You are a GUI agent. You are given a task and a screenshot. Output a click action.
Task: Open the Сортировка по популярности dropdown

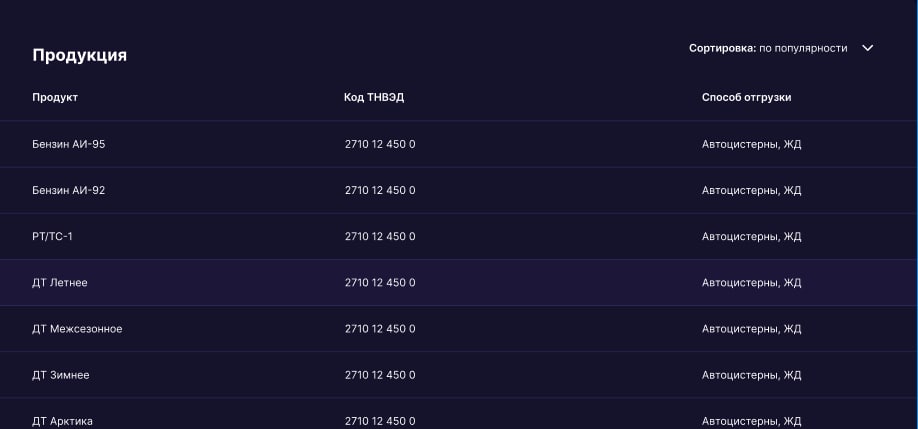click(781, 48)
